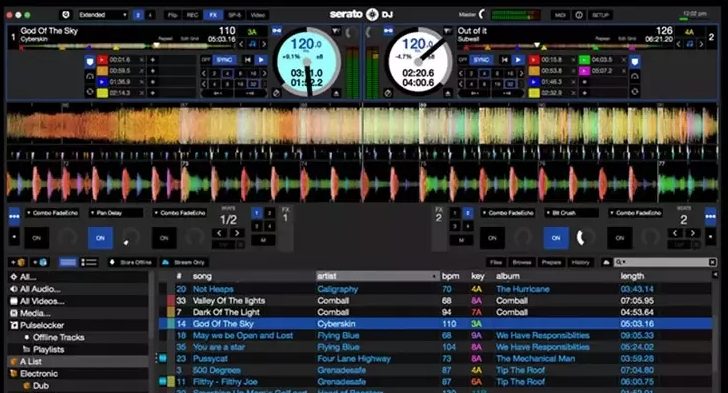Turn sync OFF on deck 1

click(x=206, y=60)
